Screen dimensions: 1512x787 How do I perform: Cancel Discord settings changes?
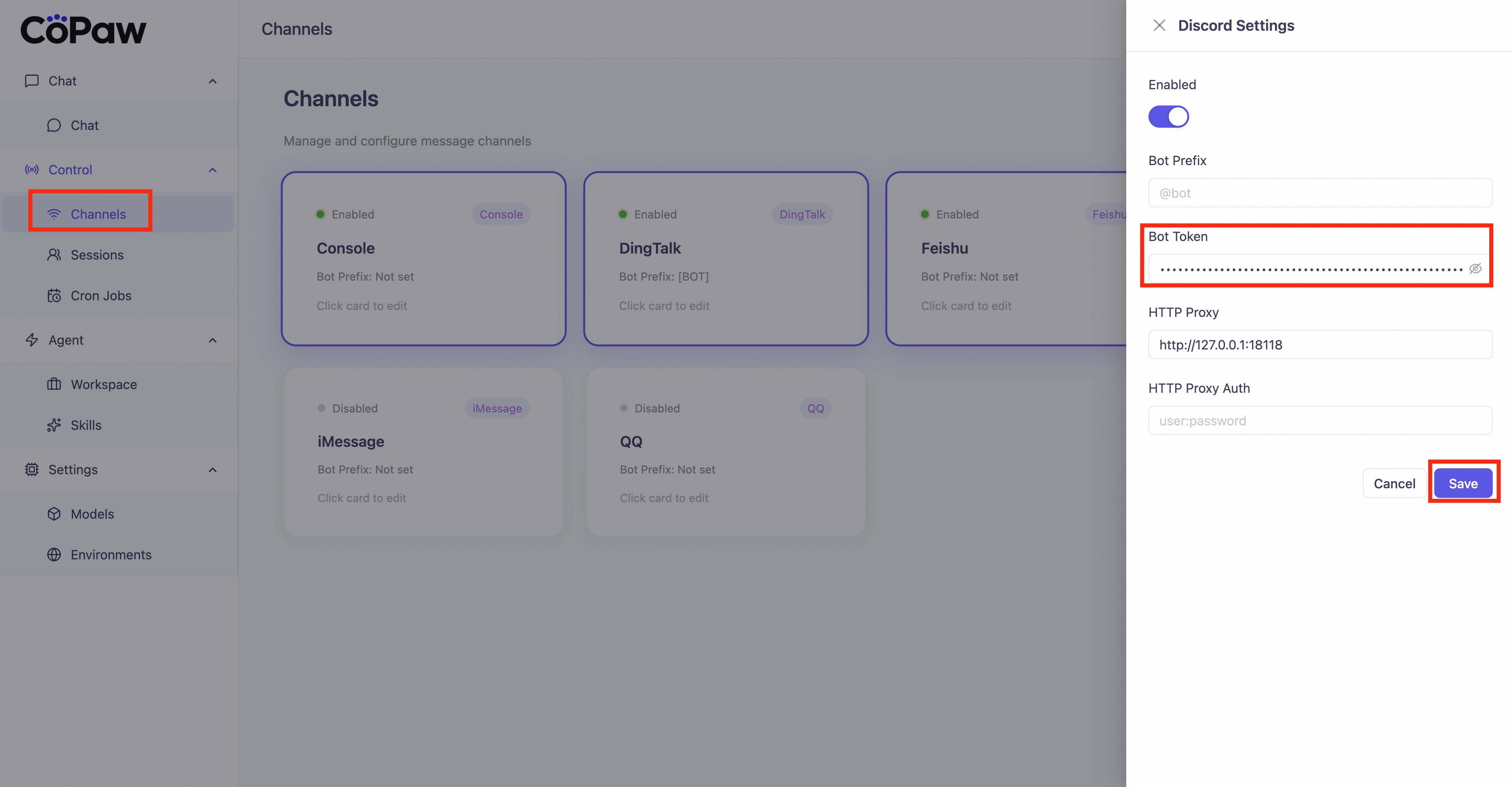1394,483
